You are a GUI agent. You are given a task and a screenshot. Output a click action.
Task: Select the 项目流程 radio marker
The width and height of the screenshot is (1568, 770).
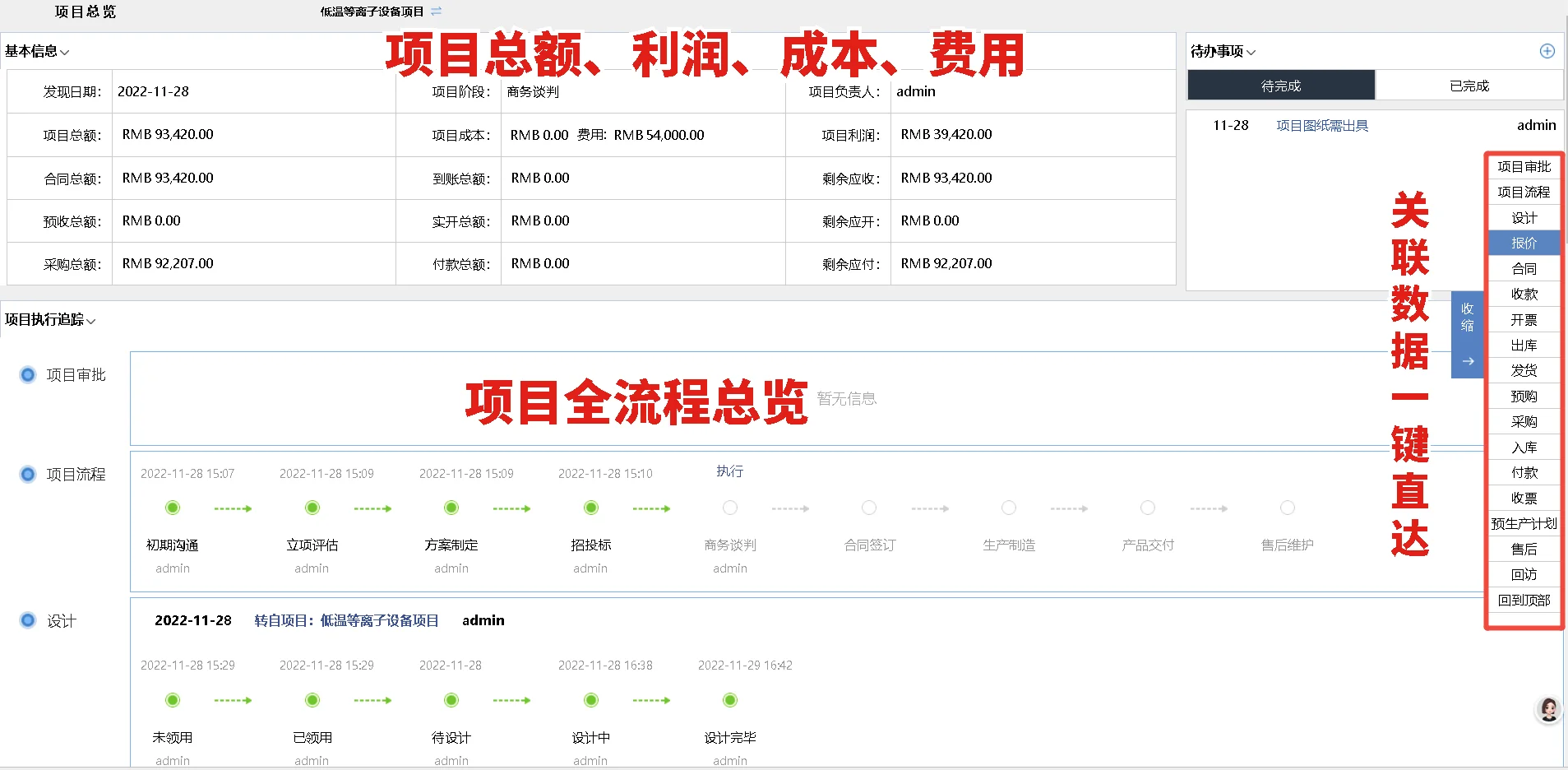tap(27, 474)
